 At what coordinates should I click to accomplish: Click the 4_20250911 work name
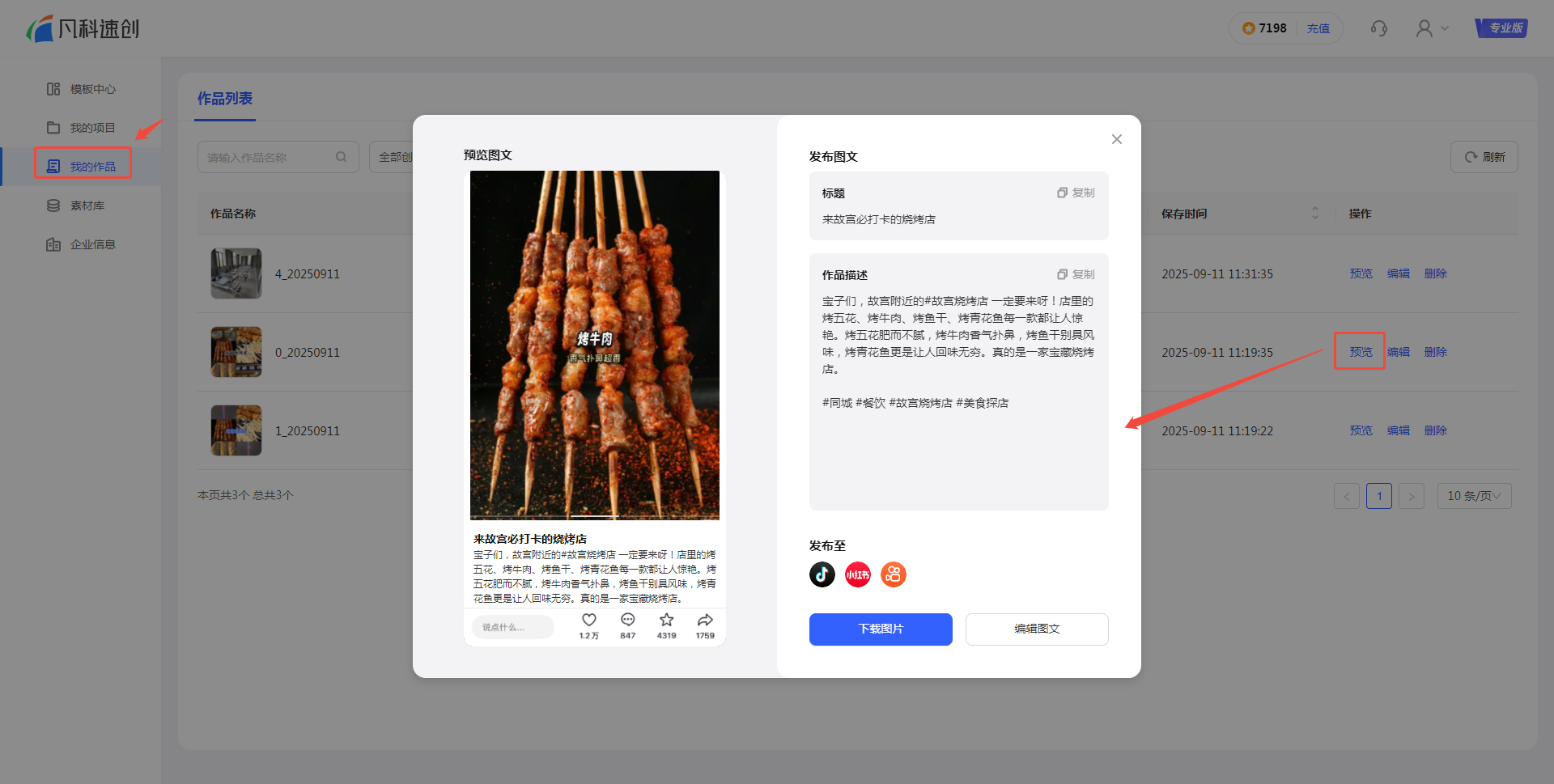click(x=308, y=274)
